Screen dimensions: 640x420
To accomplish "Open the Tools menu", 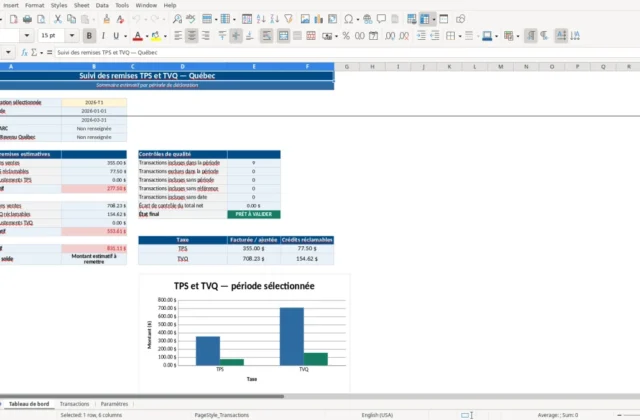I will 122,5.
